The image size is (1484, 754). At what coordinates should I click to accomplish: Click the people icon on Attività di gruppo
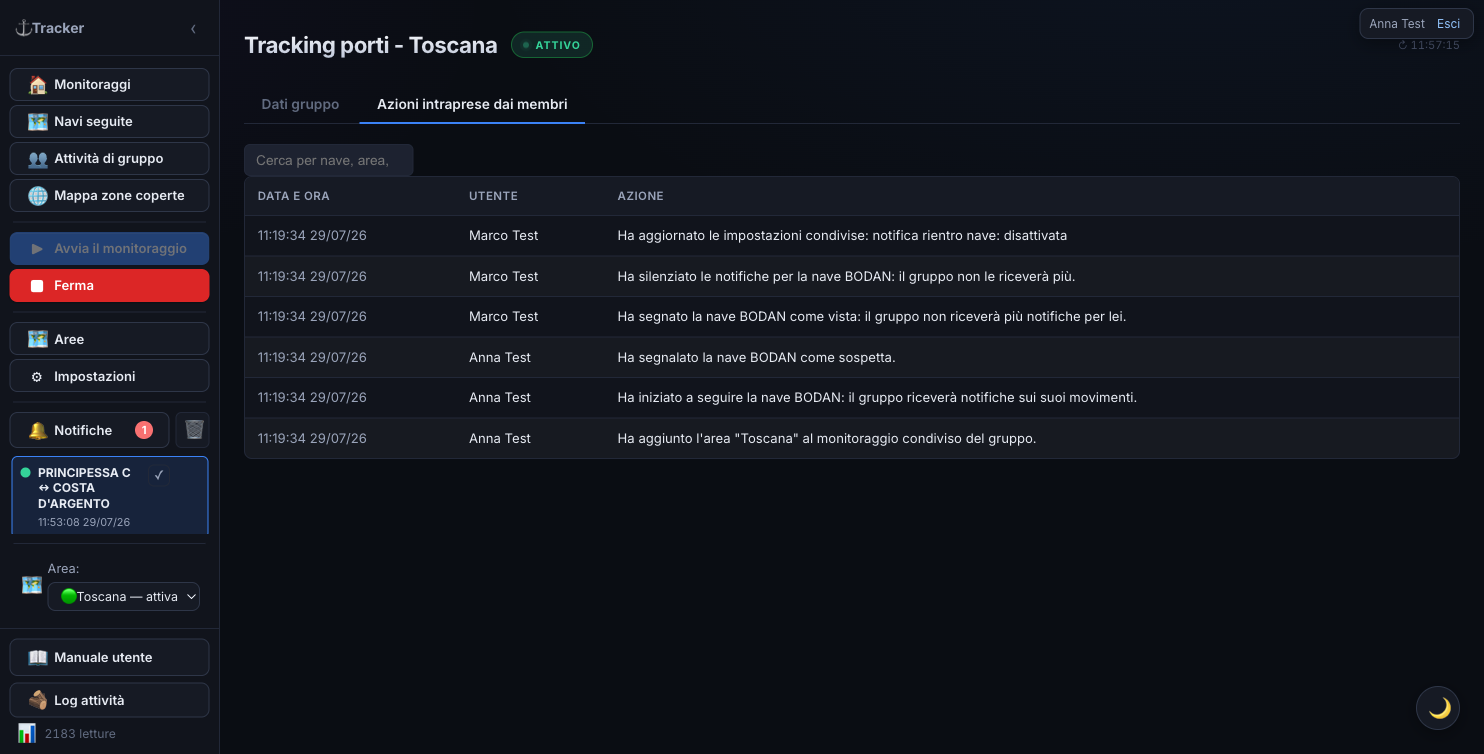coord(38,158)
